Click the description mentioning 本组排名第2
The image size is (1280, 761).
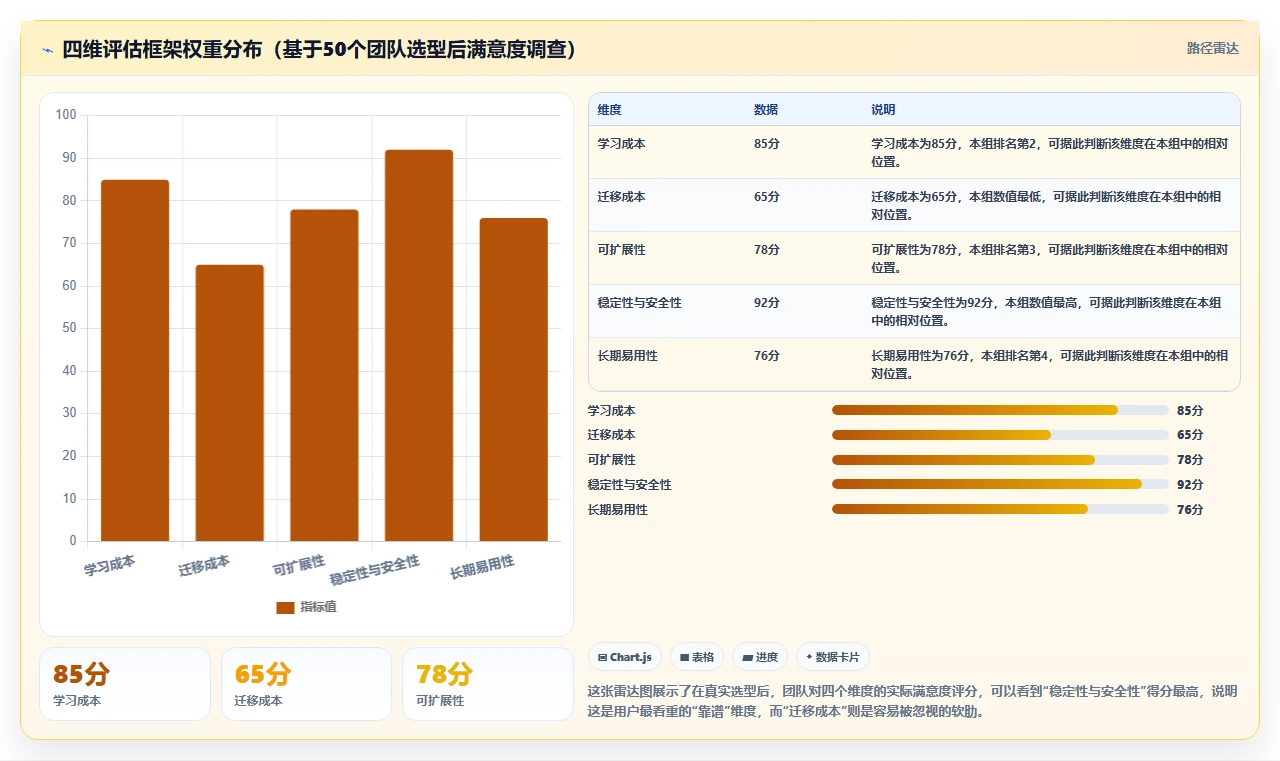[1050, 153]
